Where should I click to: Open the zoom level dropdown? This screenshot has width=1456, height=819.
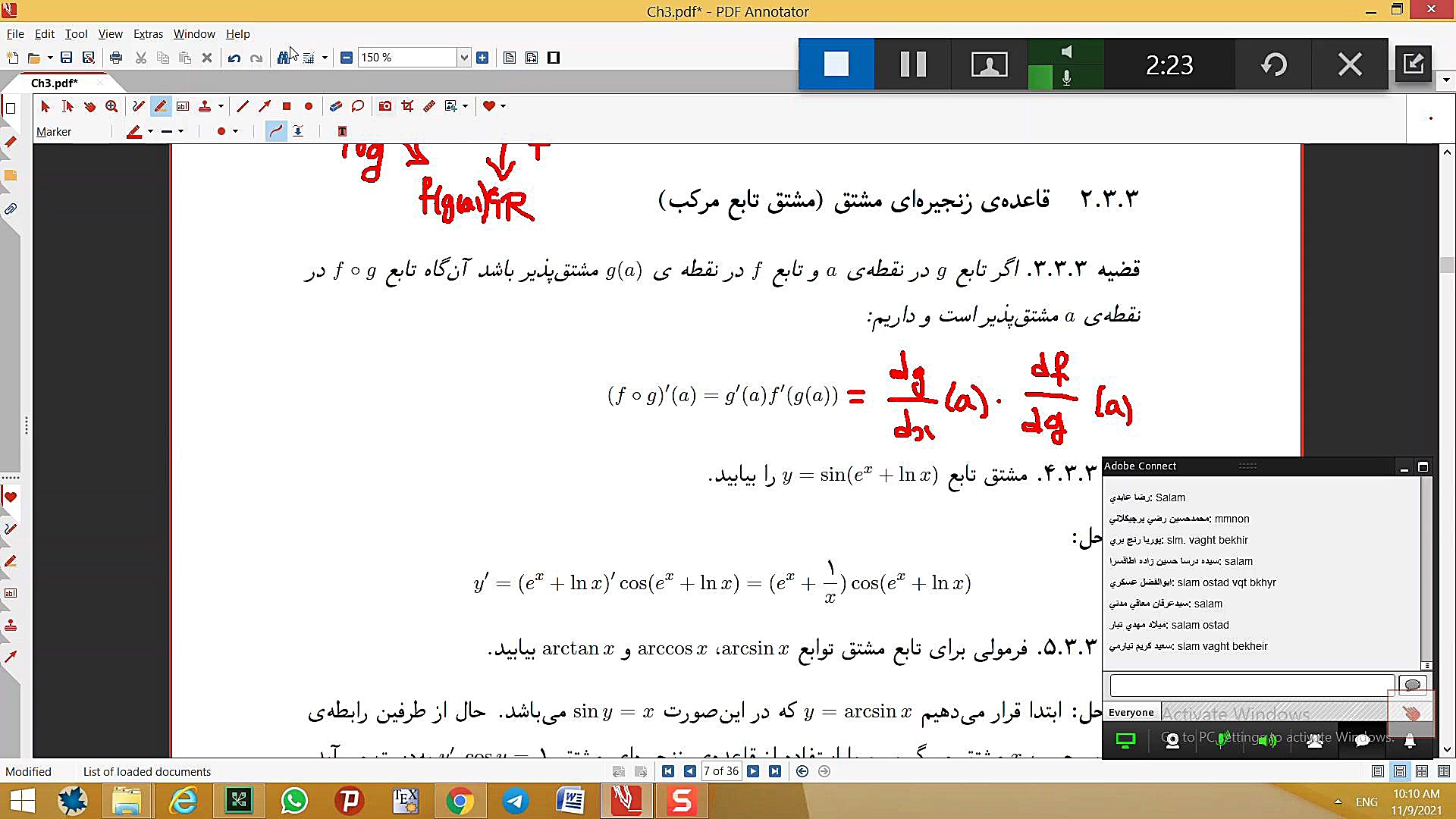(x=463, y=58)
